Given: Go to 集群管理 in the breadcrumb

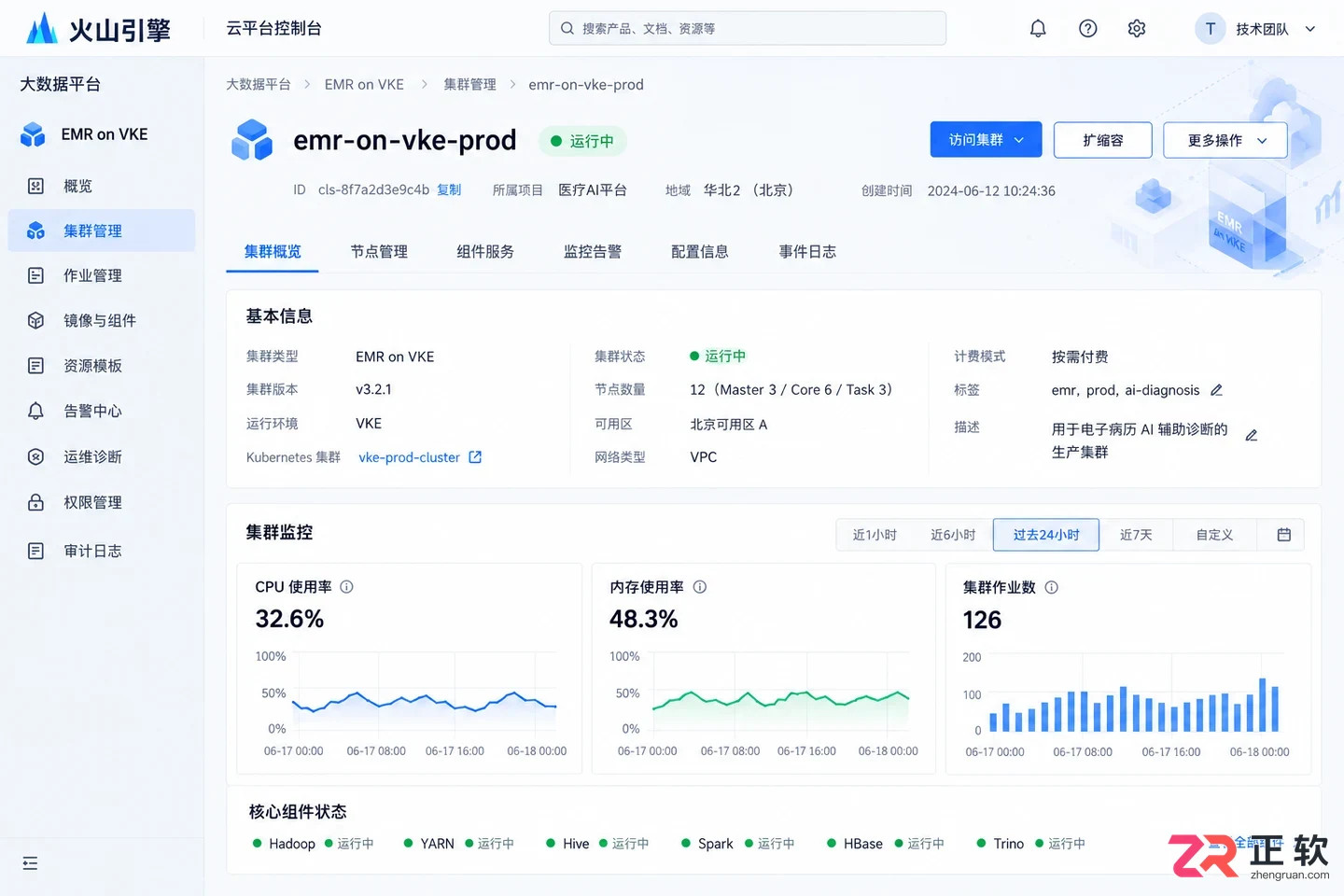Looking at the screenshot, I should 469,84.
